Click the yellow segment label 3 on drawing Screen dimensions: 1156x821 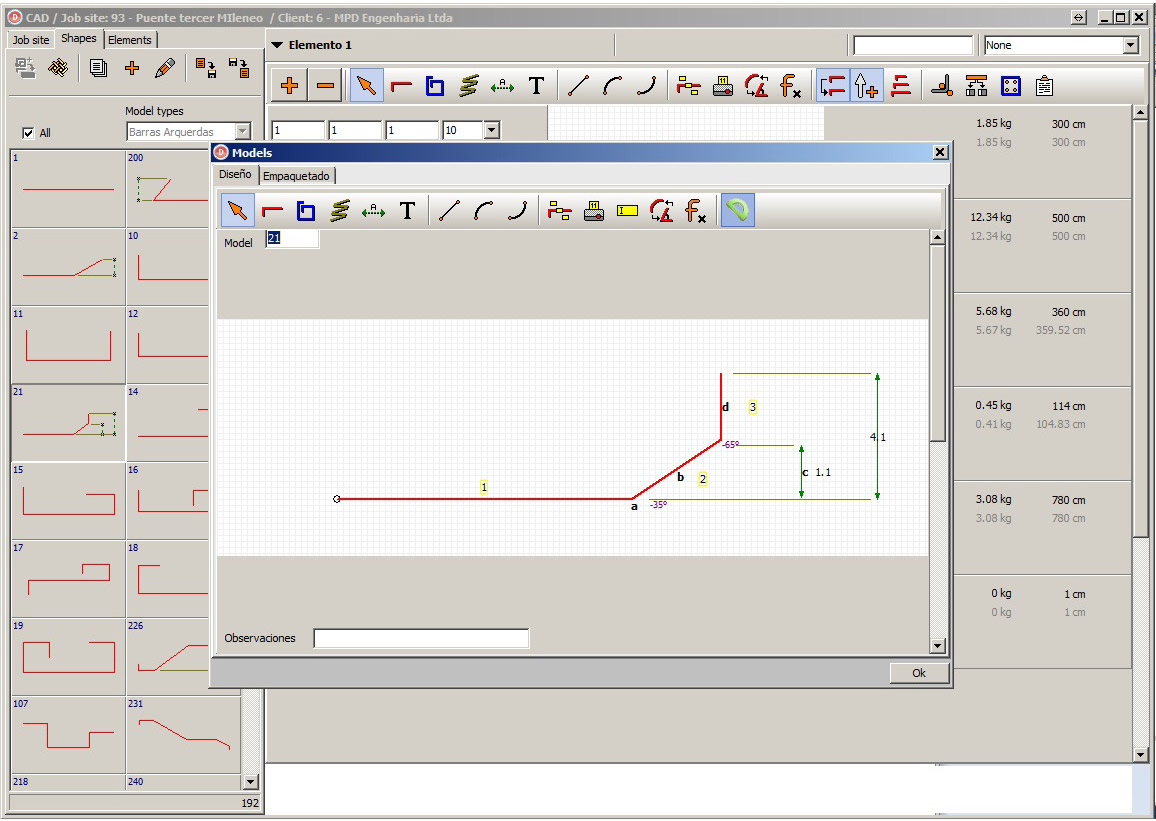[752, 407]
